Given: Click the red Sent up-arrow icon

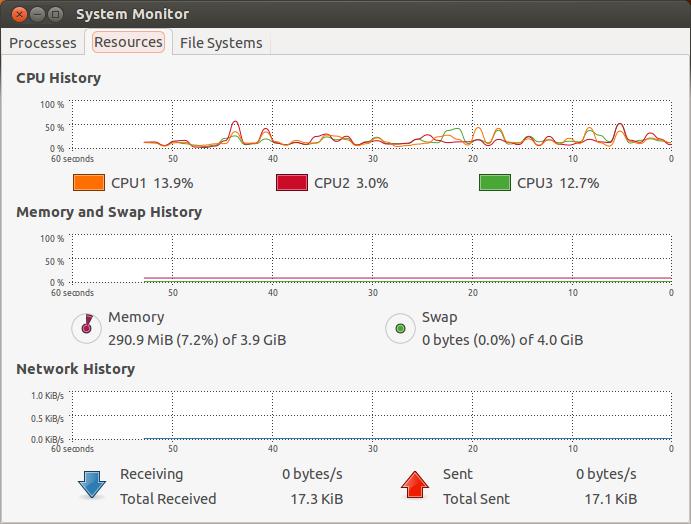Looking at the screenshot, I should tap(414, 485).
